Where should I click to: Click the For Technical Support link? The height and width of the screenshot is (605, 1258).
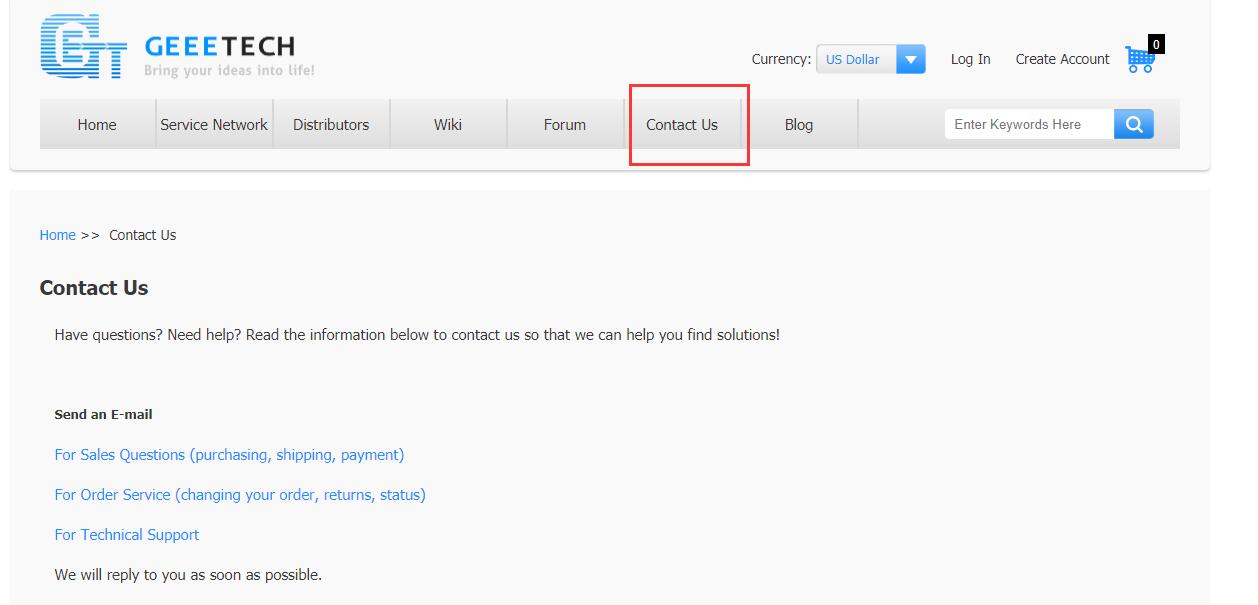(127, 535)
